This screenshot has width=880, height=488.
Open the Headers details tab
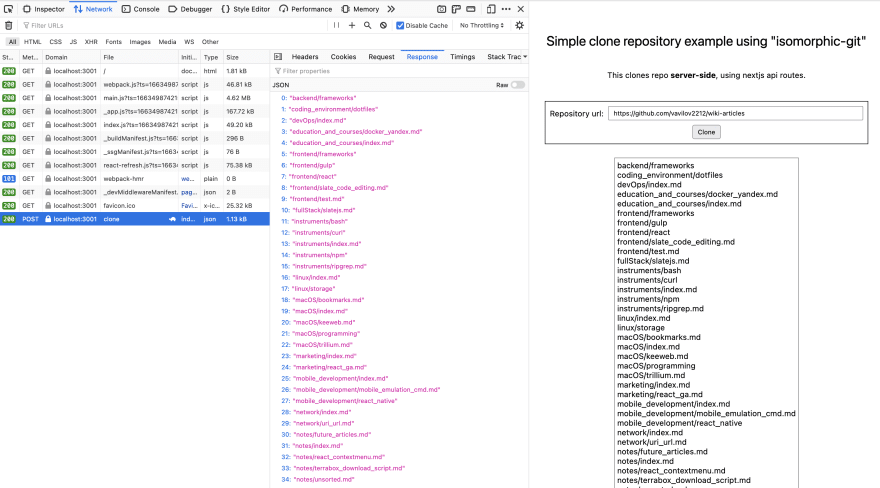pyautogui.click(x=305, y=57)
